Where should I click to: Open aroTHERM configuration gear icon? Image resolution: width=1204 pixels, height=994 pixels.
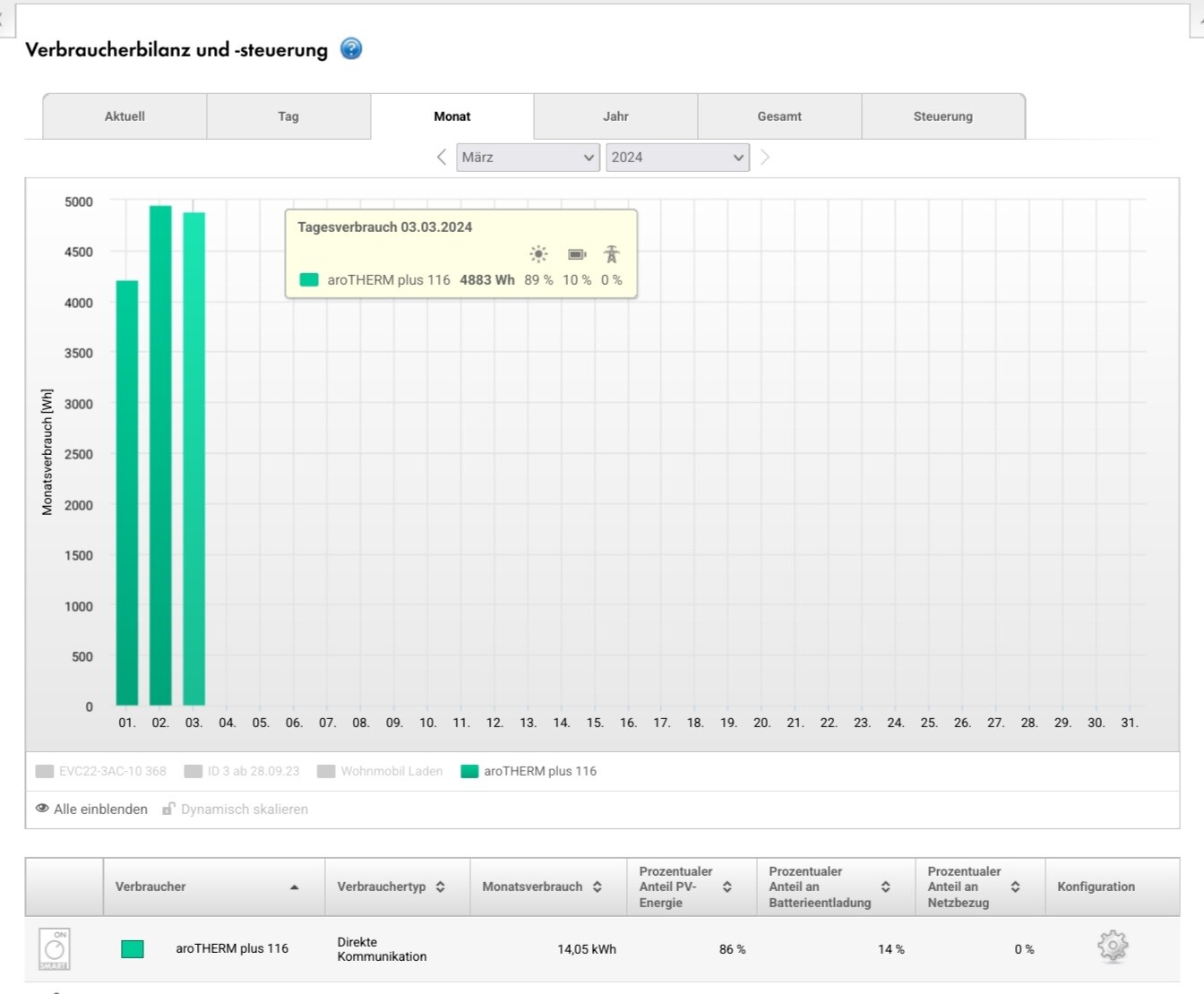[1112, 947]
